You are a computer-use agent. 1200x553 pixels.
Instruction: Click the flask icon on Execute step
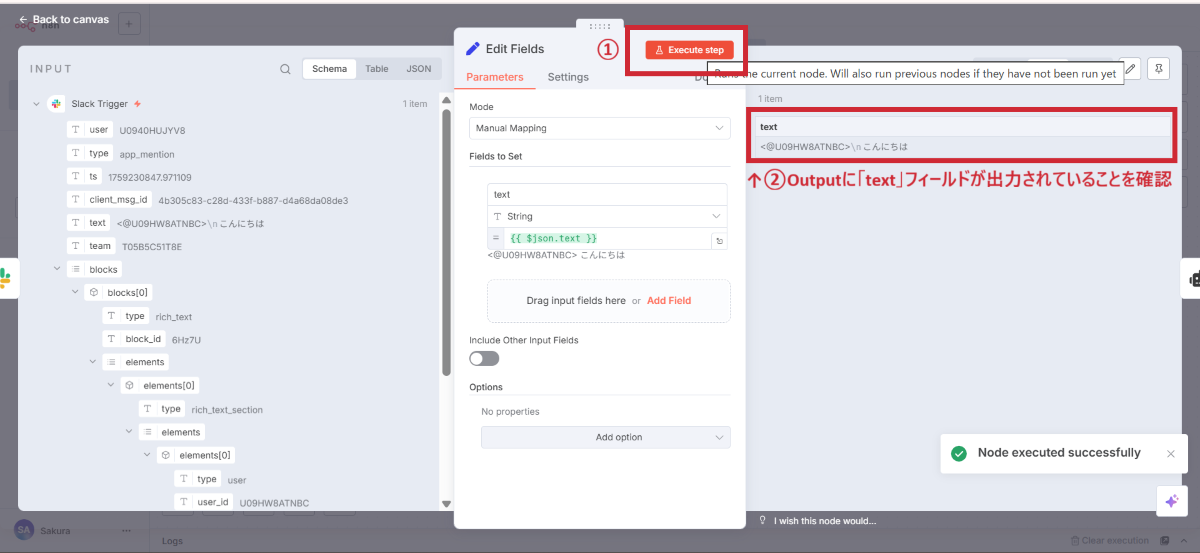tap(659, 50)
